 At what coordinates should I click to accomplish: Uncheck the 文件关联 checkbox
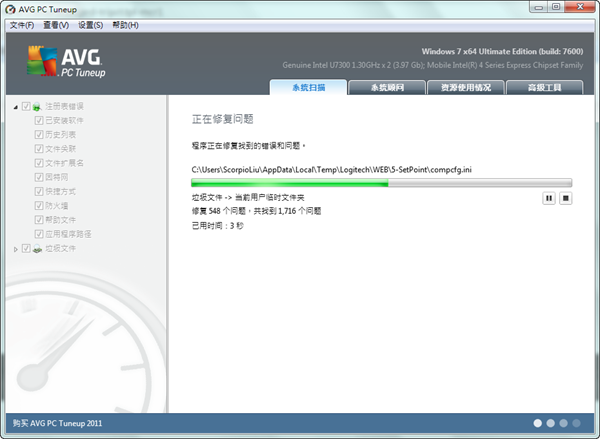39,149
